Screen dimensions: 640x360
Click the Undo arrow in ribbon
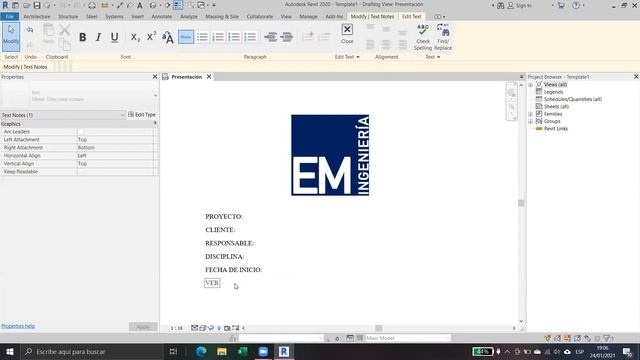30,30
